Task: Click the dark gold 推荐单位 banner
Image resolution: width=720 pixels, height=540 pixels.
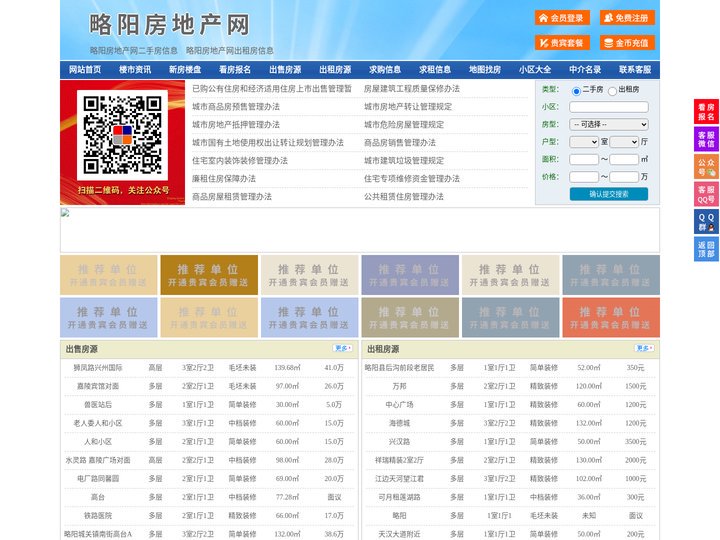Action: click(209, 275)
